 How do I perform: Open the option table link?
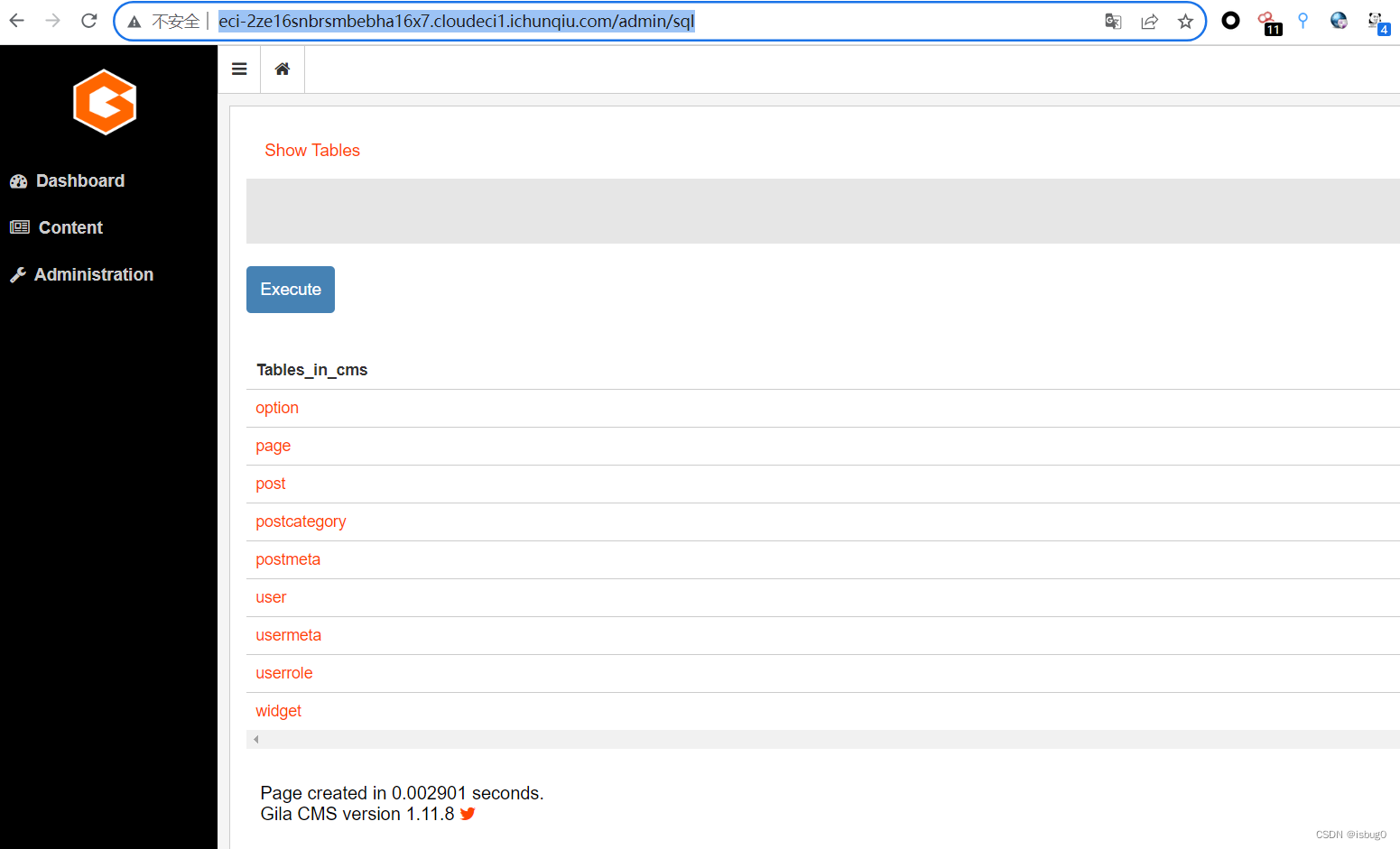click(x=277, y=408)
